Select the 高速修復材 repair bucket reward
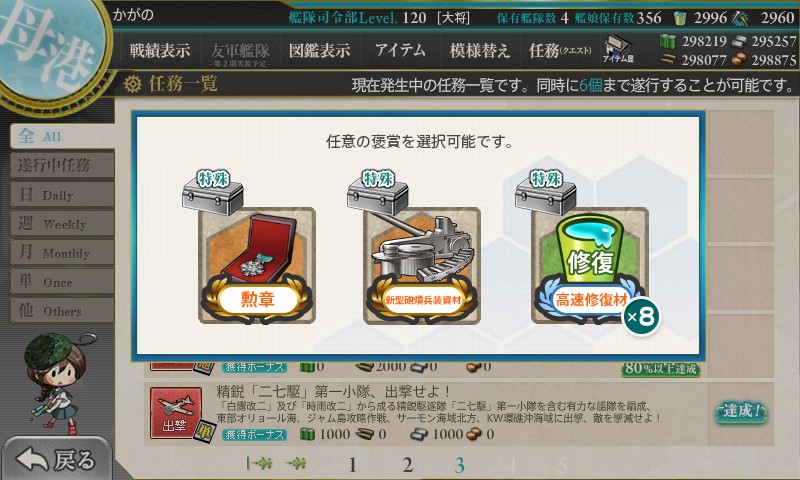This screenshot has width=800, height=480. point(590,265)
